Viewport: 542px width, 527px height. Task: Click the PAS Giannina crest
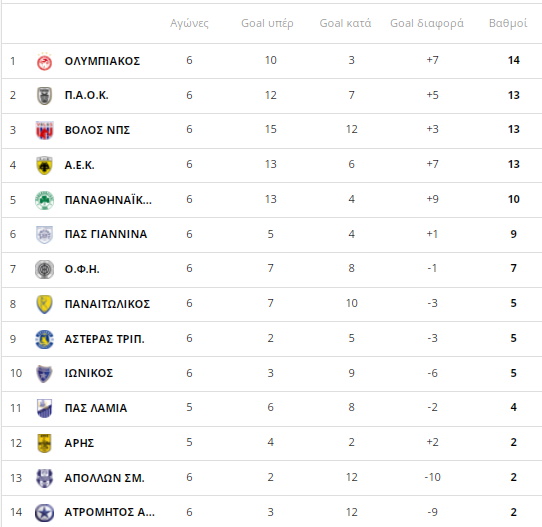coord(44,235)
